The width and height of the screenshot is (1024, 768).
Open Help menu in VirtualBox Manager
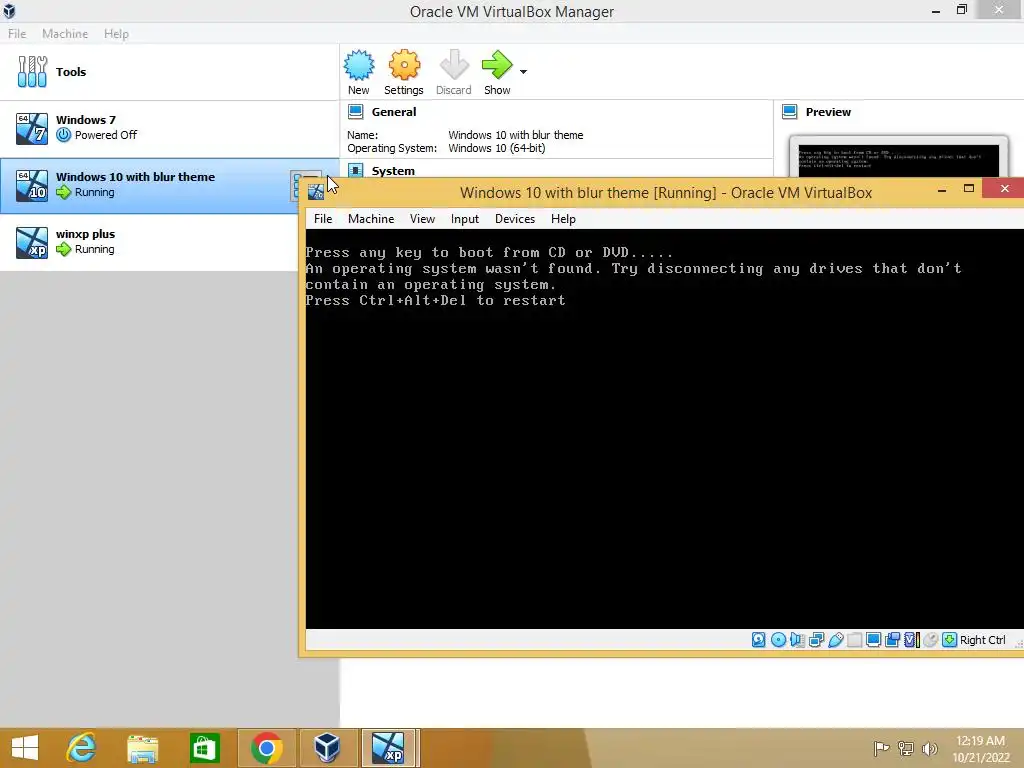(x=116, y=33)
